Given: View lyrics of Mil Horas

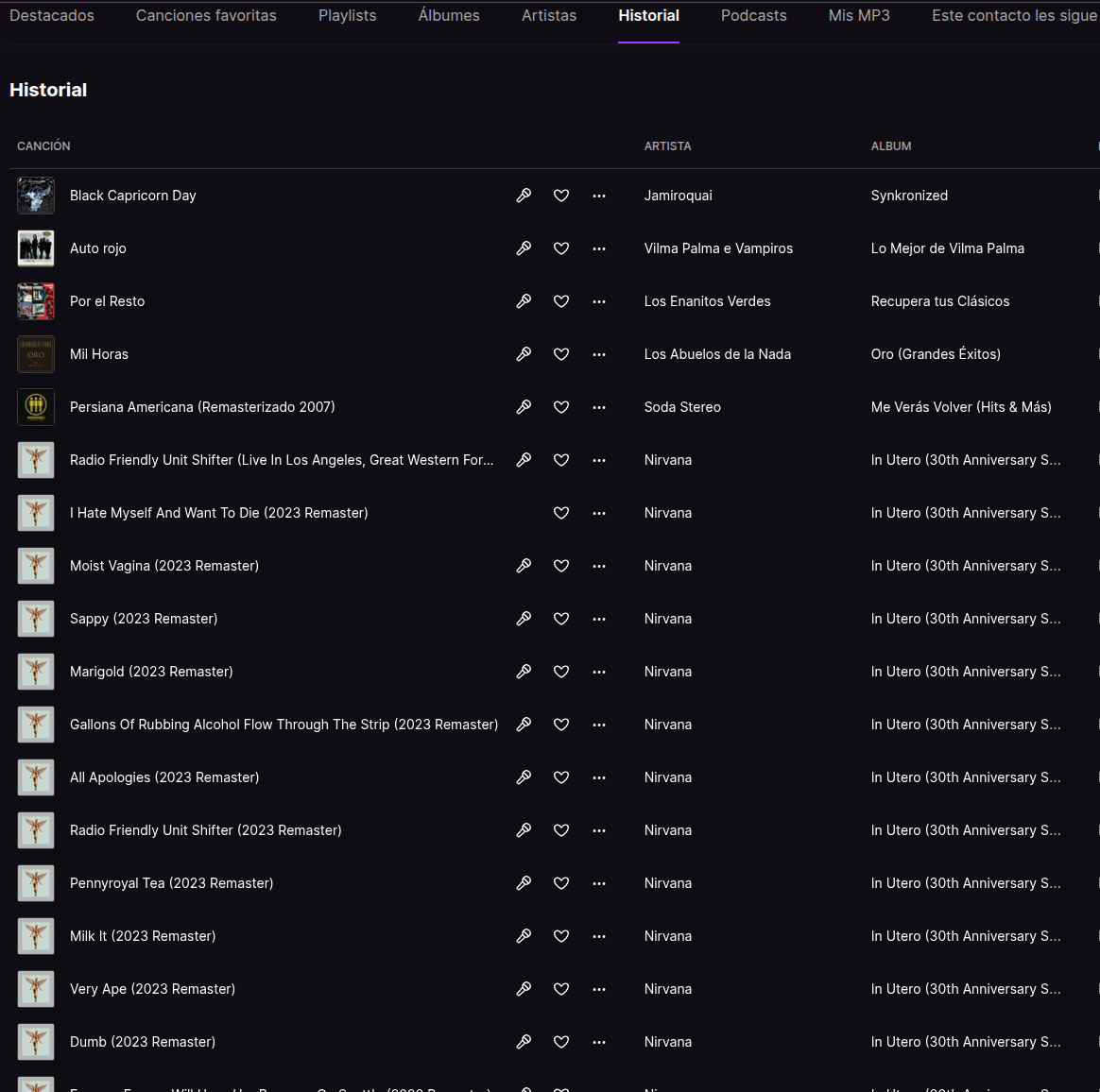Looking at the screenshot, I should 524,354.
